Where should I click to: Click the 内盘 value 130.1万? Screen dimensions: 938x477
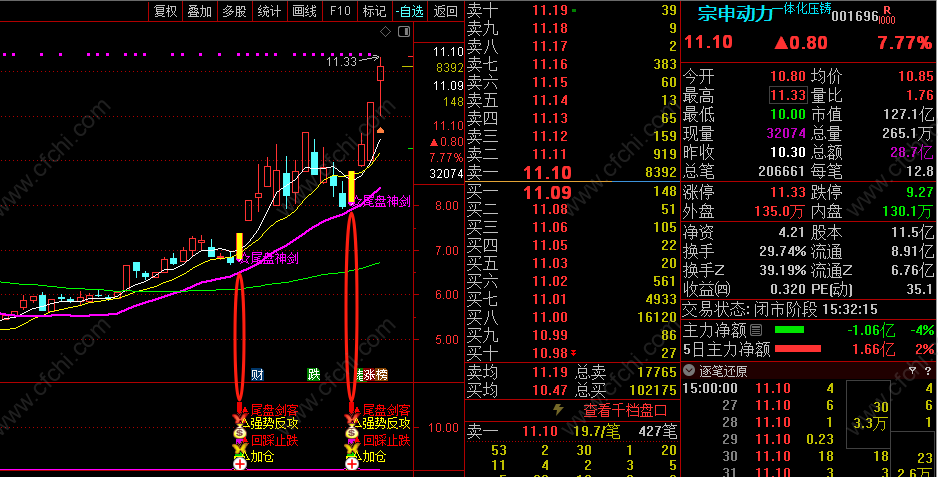(x=907, y=211)
